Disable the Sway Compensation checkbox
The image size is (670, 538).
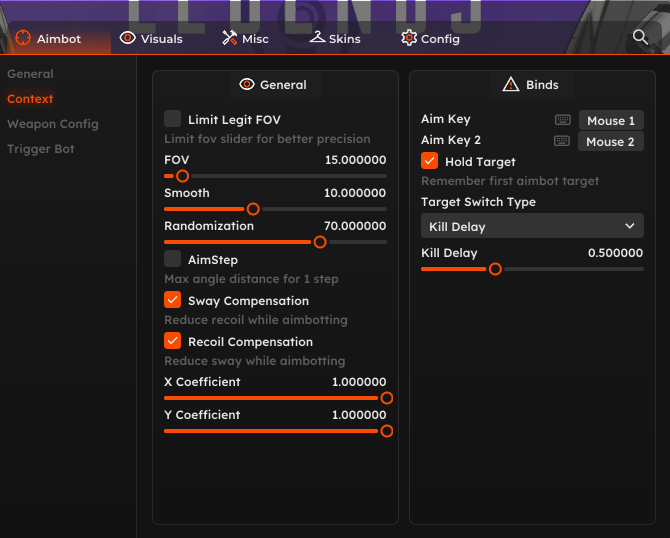(x=173, y=300)
